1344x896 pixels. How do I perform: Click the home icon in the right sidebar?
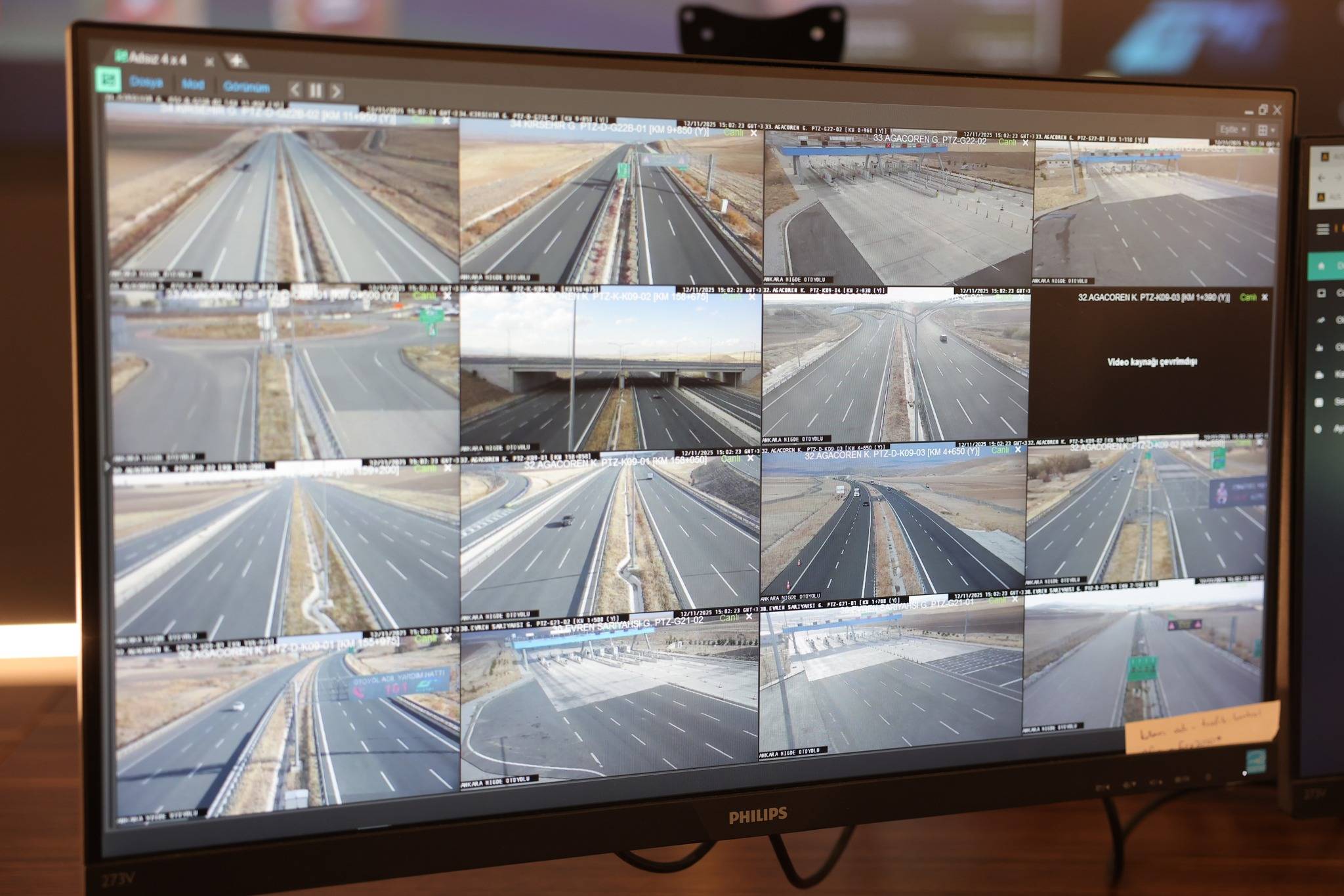[1321, 265]
